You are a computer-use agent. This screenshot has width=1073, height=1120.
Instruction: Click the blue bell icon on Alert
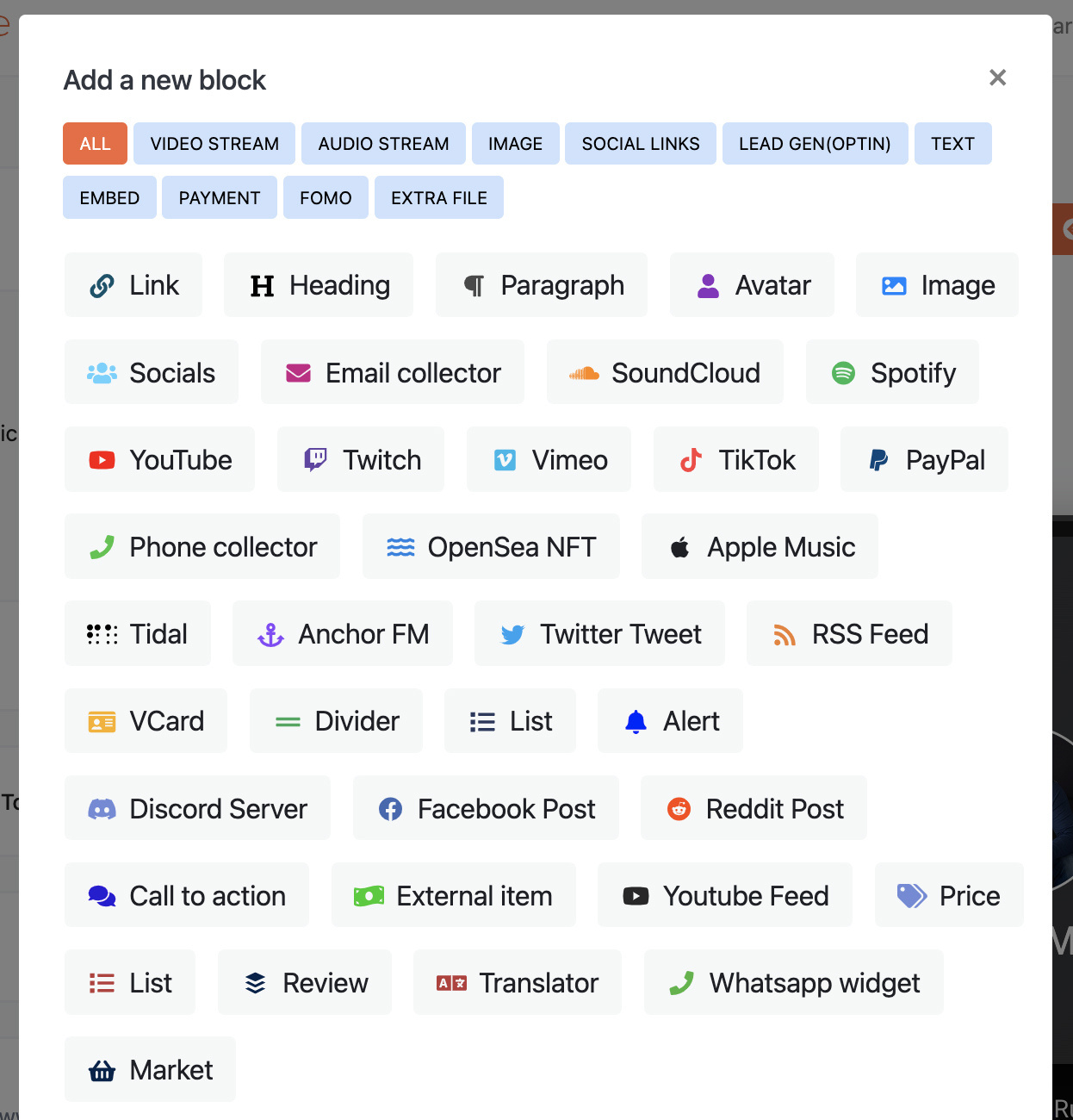point(636,721)
